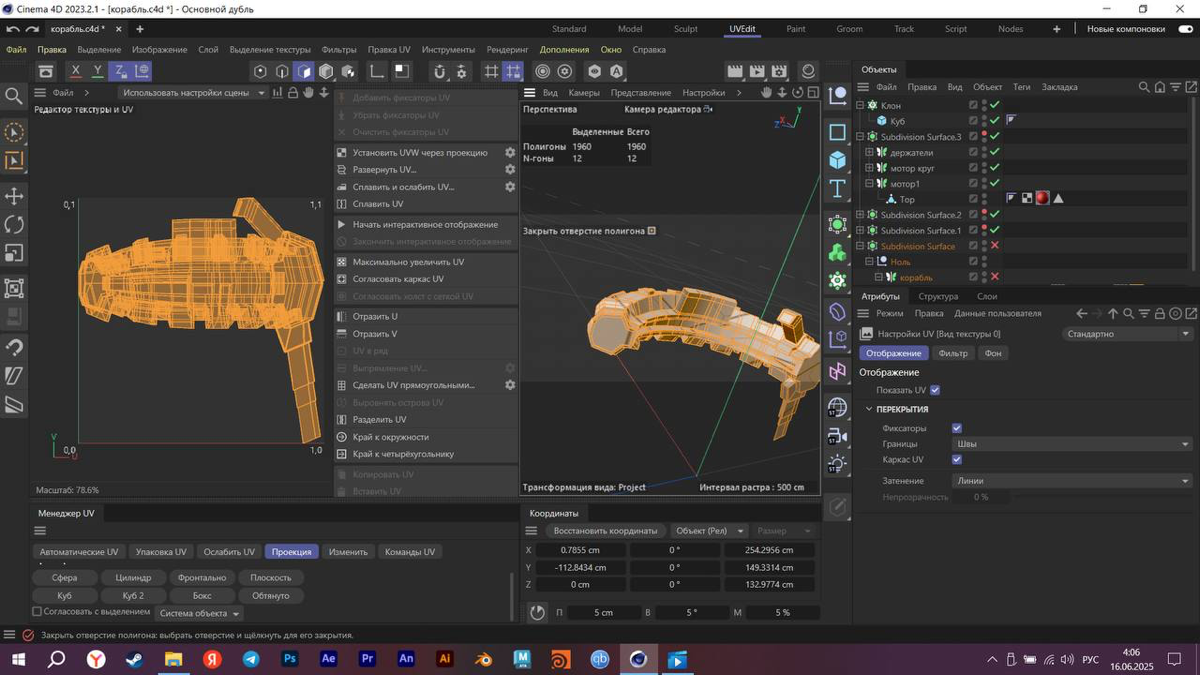Click the X position 0.7855 cm field
The image size is (1200, 675).
(x=580, y=550)
